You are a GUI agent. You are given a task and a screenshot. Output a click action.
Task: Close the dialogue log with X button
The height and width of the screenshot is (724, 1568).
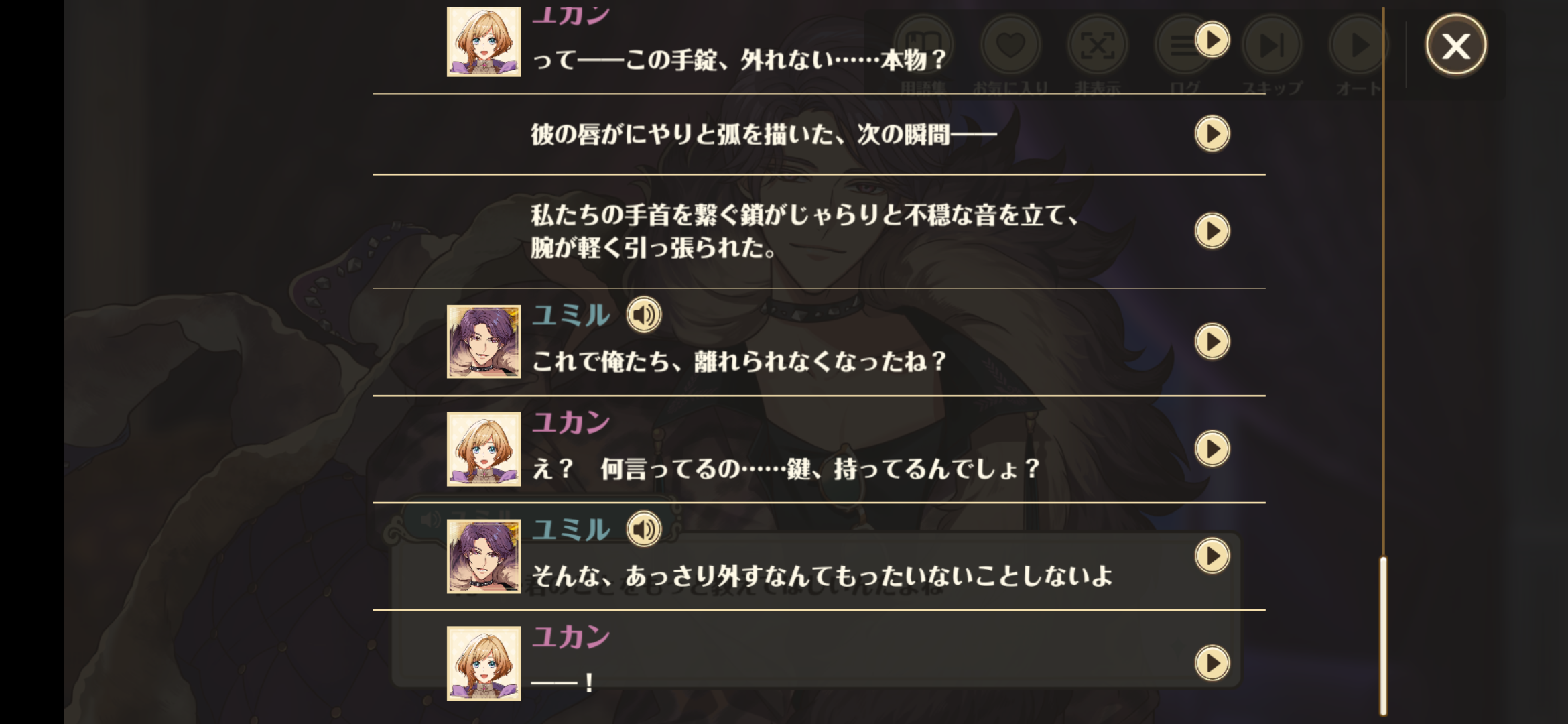[x=1455, y=46]
